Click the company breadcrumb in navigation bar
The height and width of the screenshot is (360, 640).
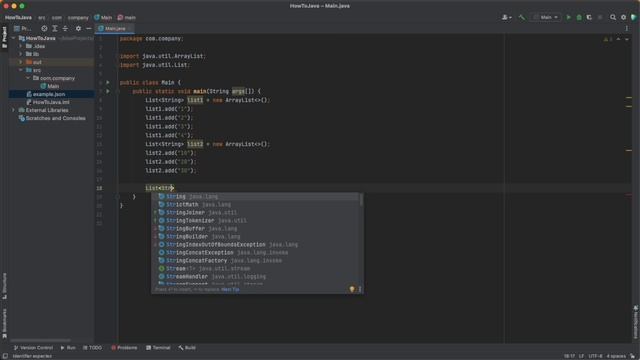(78, 18)
